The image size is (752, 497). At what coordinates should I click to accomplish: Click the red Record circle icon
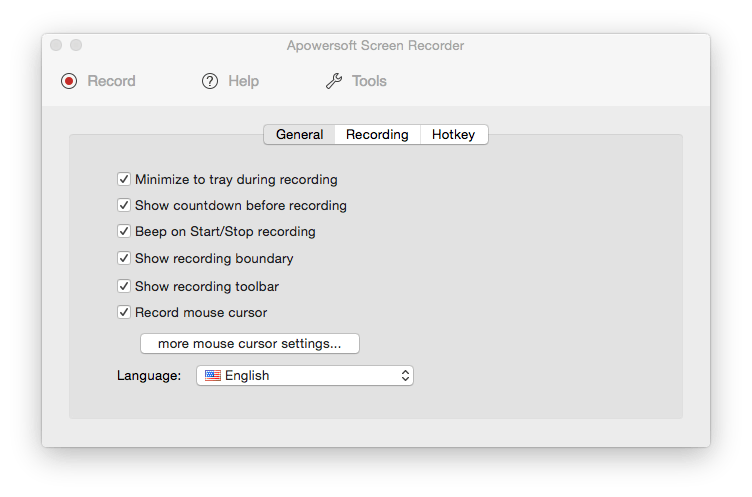69,81
